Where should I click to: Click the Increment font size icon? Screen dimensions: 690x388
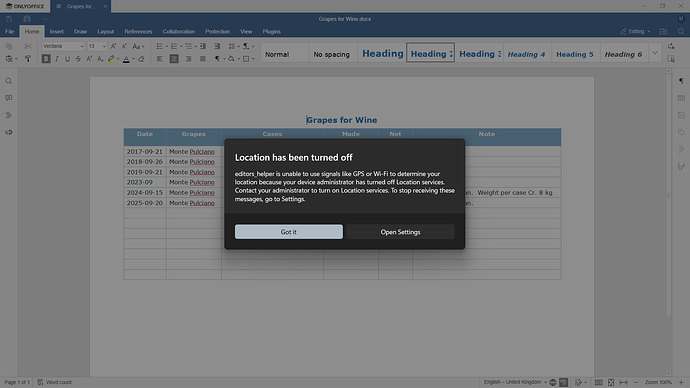click(x=114, y=46)
